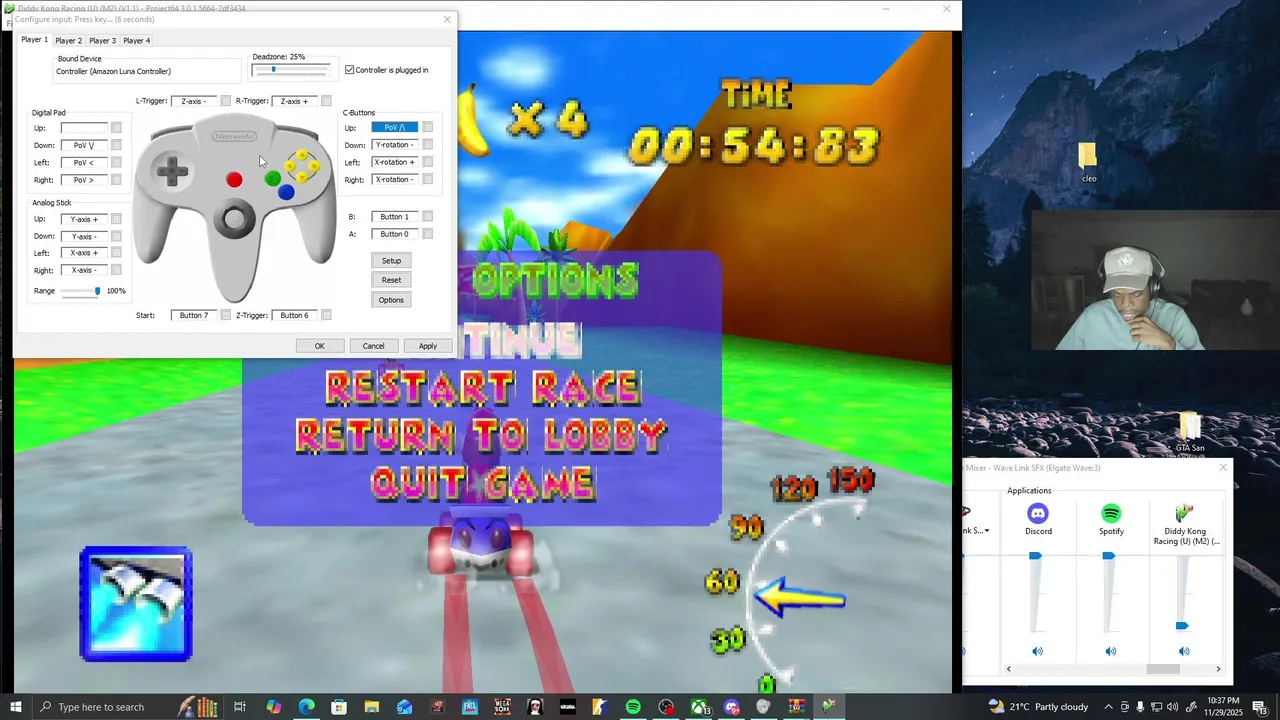This screenshot has height=720, width=1280.
Task: Tick the checkbox beside the B button mapping
Action: [427, 216]
